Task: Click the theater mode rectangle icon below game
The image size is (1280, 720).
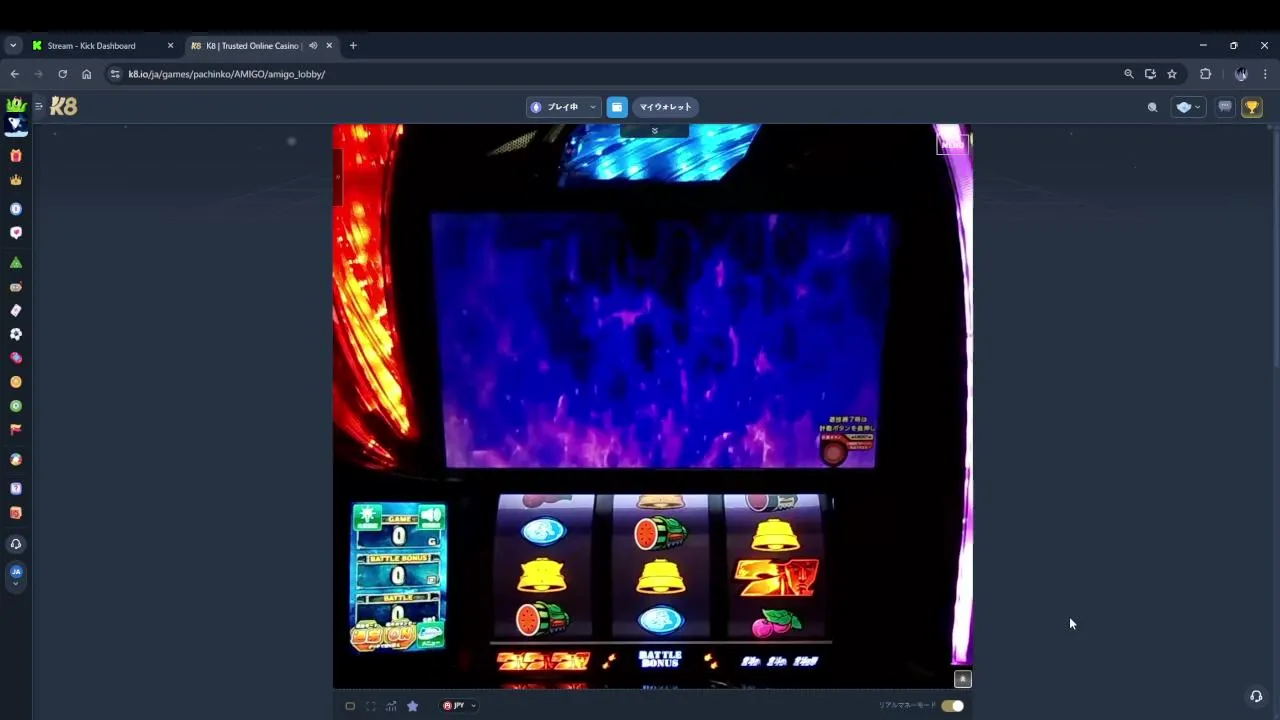Action: [x=350, y=706]
